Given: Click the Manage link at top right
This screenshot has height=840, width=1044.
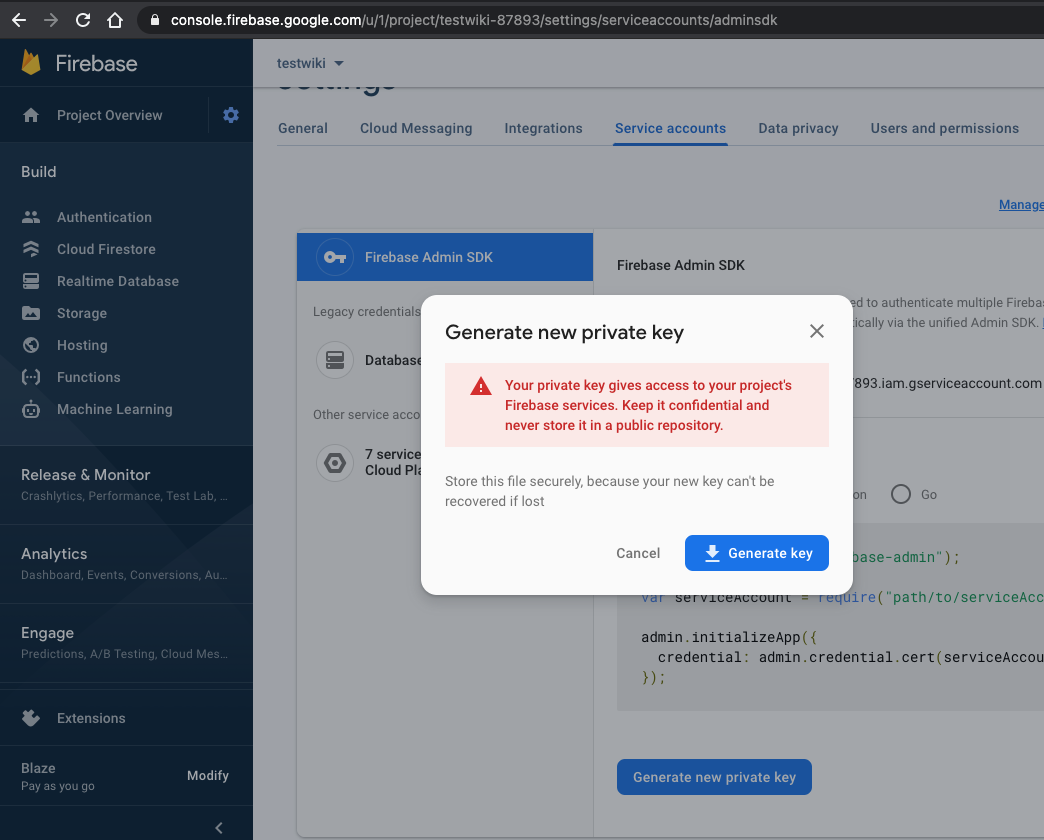Looking at the screenshot, I should click(x=1021, y=204).
